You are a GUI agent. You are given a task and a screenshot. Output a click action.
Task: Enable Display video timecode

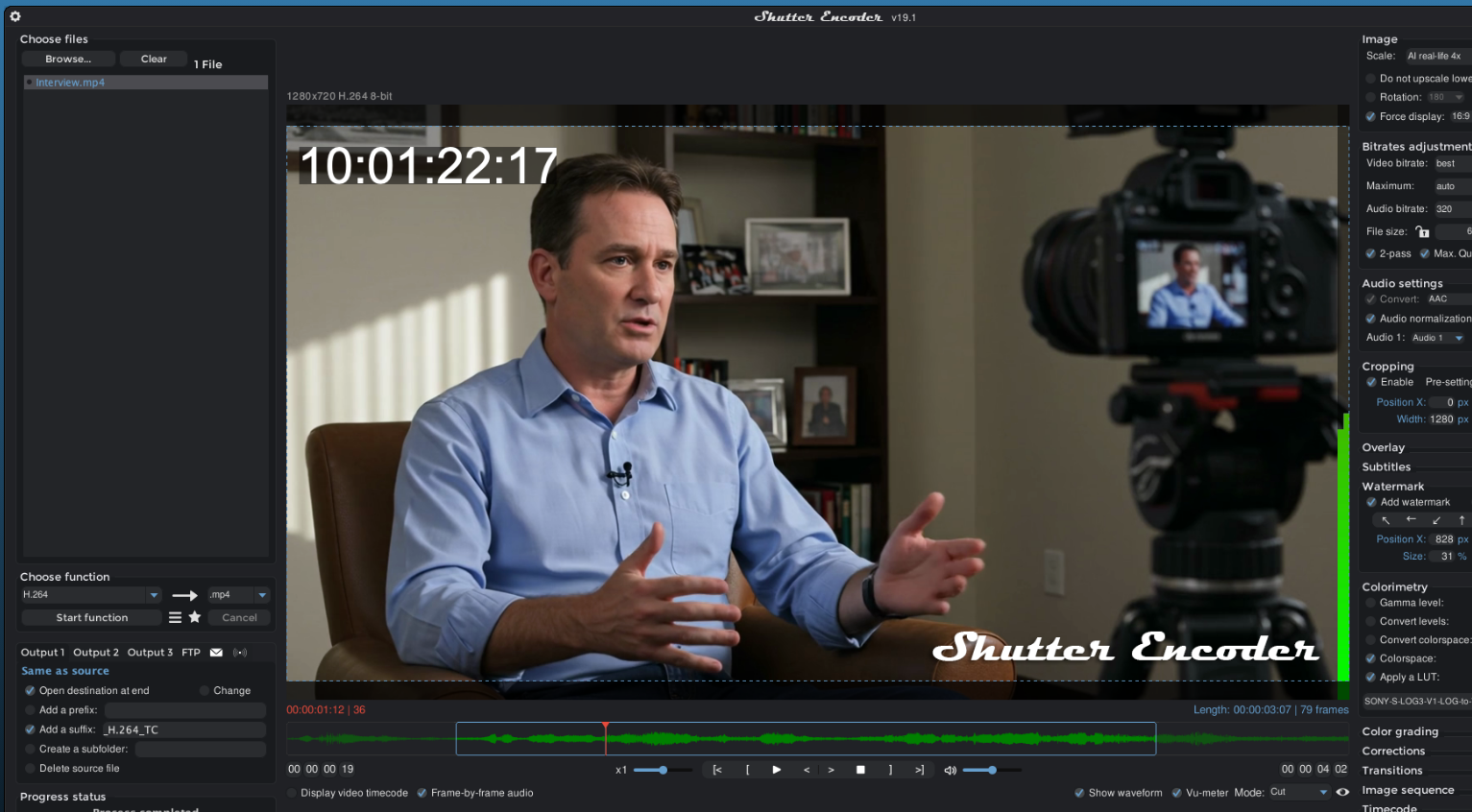pos(290,793)
